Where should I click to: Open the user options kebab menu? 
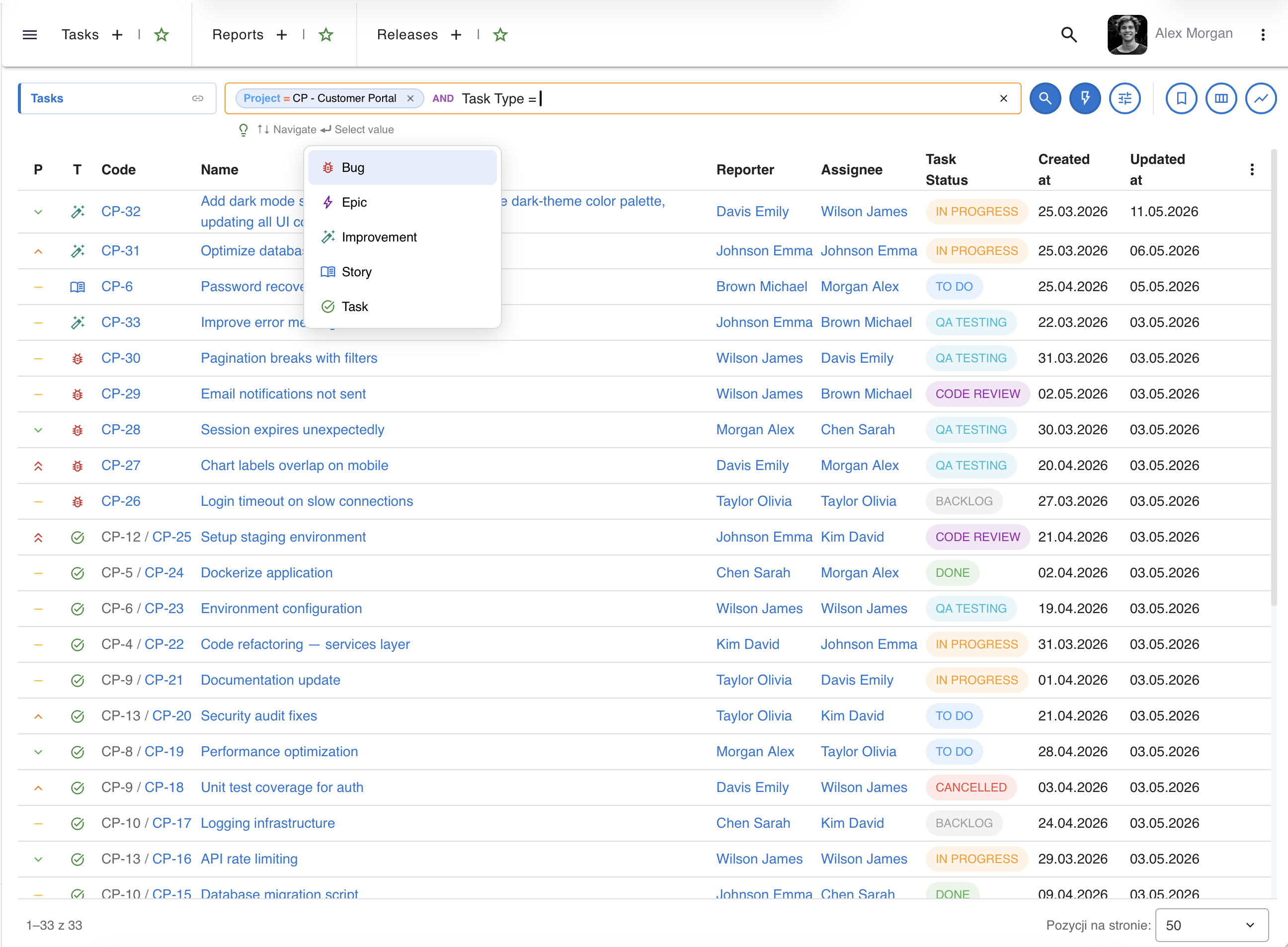click(1263, 35)
